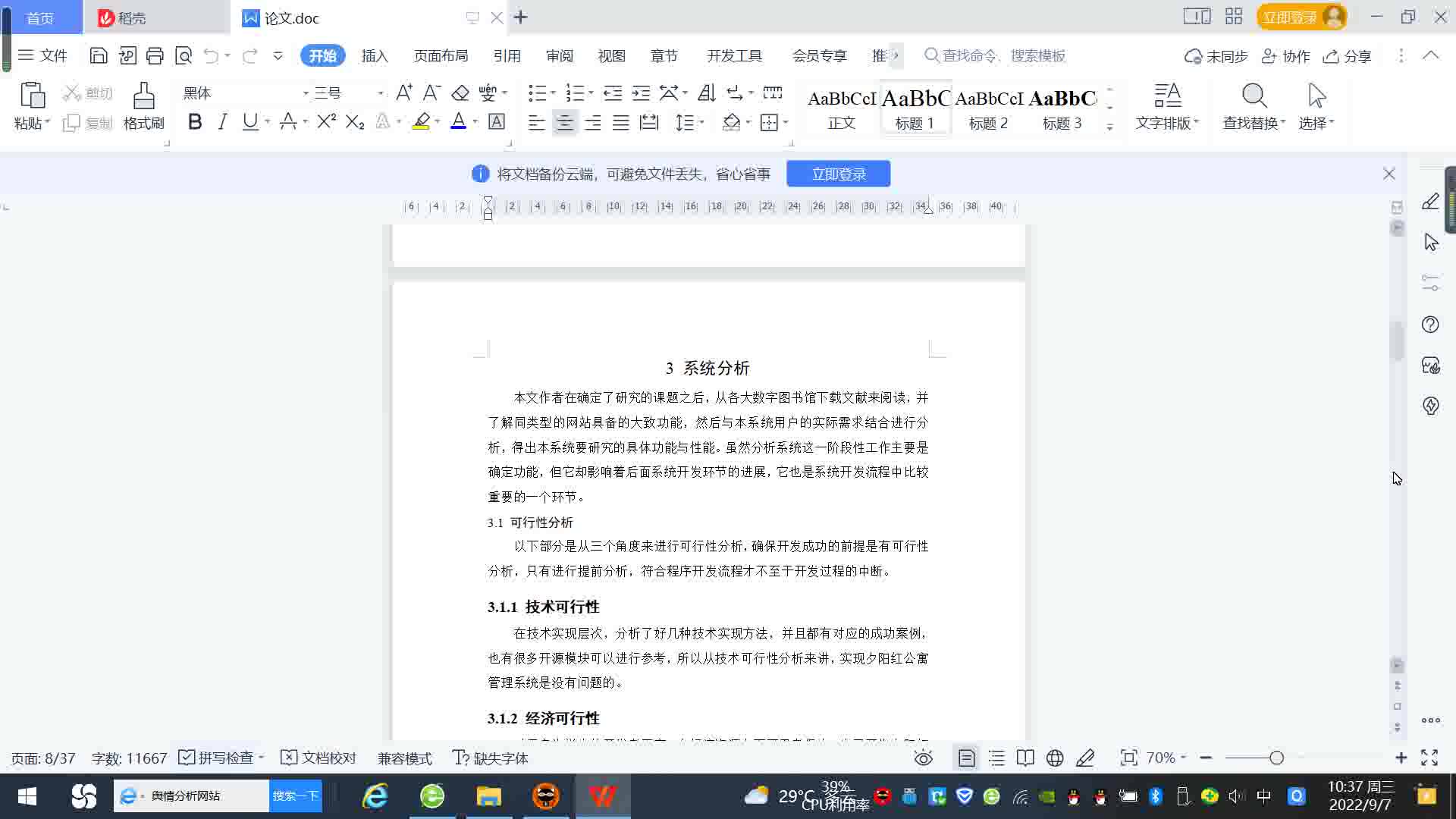Expand the quick access toolbar customize arrow
Image resolution: width=1456 pixels, height=819 pixels.
pyautogui.click(x=278, y=55)
